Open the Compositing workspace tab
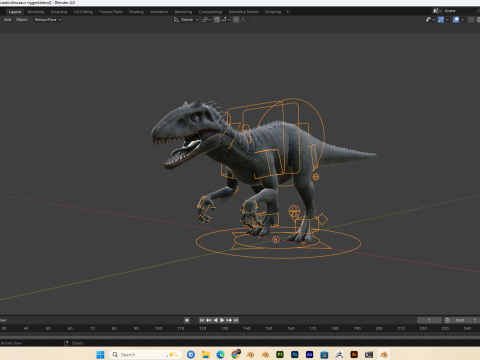Image resolution: width=480 pixels, height=360 pixels. click(210, 12)
